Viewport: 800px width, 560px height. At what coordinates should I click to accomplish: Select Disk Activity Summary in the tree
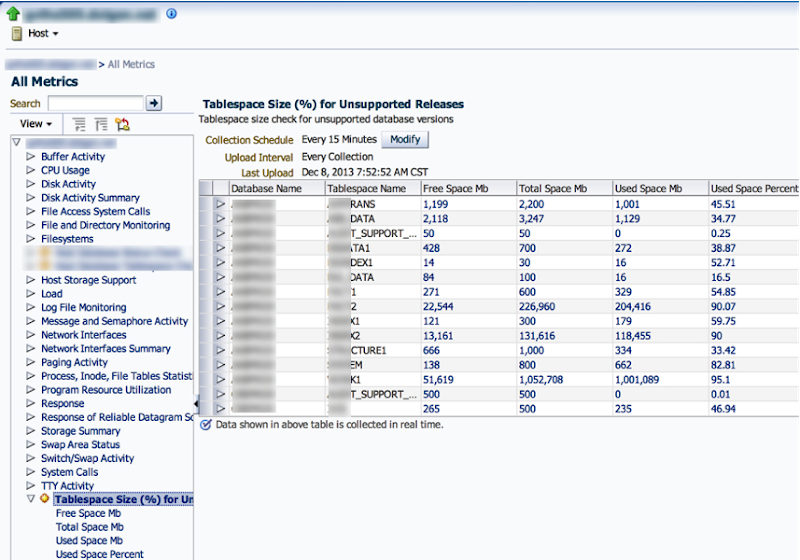(90, 198)
